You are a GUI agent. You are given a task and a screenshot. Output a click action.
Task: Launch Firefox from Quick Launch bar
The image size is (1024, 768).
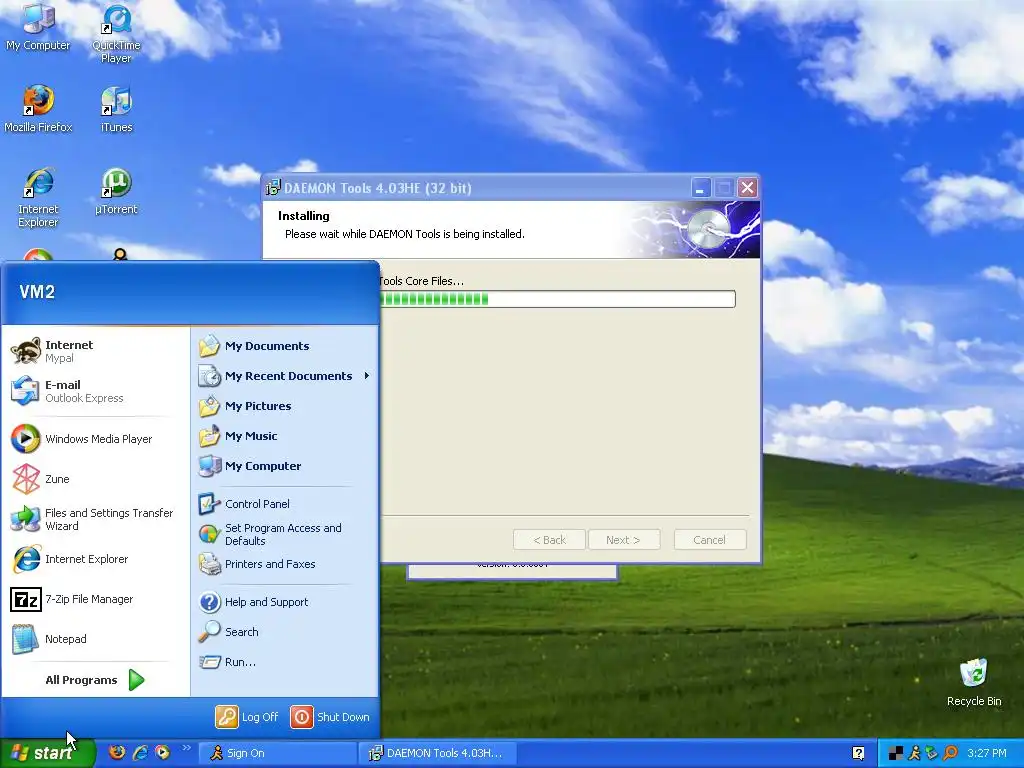(x=117, y=752)
